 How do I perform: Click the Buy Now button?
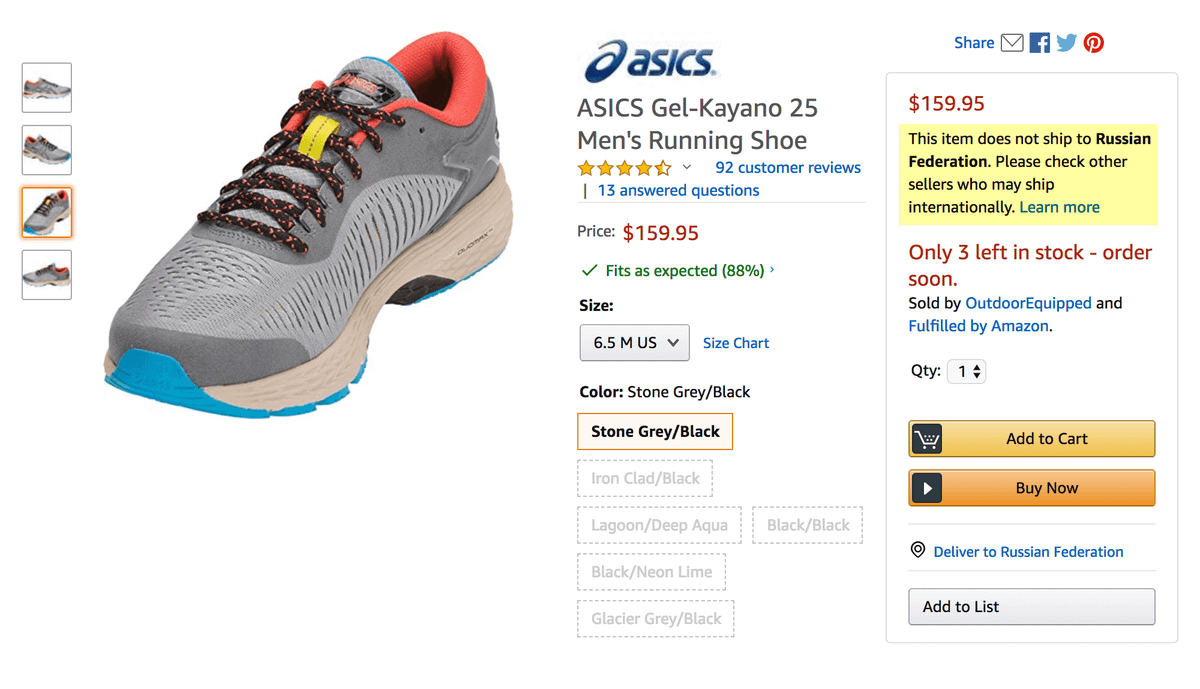click(1031, 488)
